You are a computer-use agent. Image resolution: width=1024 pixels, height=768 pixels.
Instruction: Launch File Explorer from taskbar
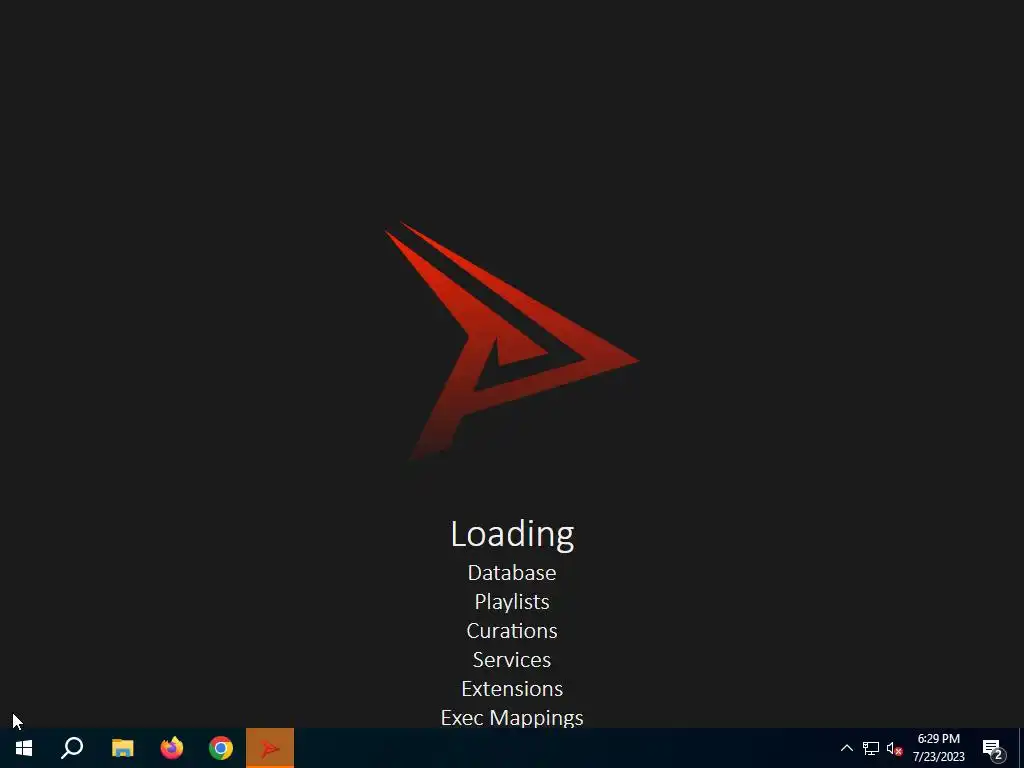click(122, 748)
